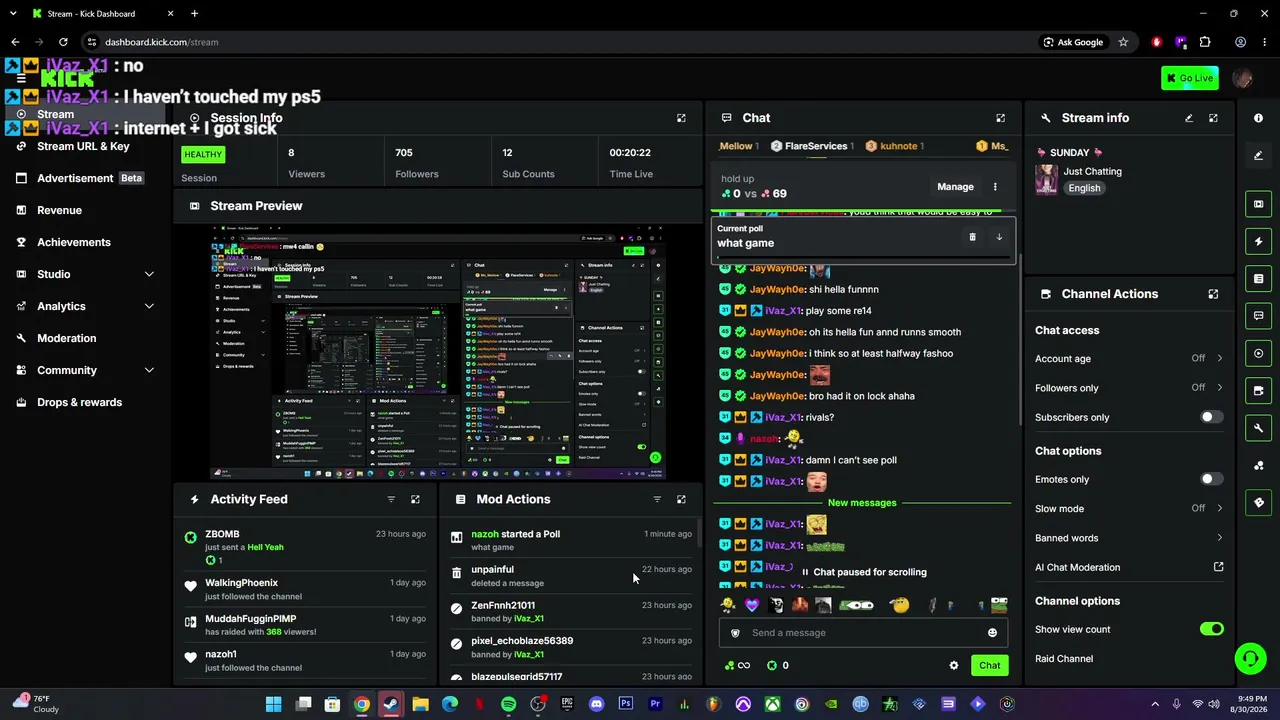Delete the current poll with trash icon
1280x720 pixels.
(x=972, y=237)
